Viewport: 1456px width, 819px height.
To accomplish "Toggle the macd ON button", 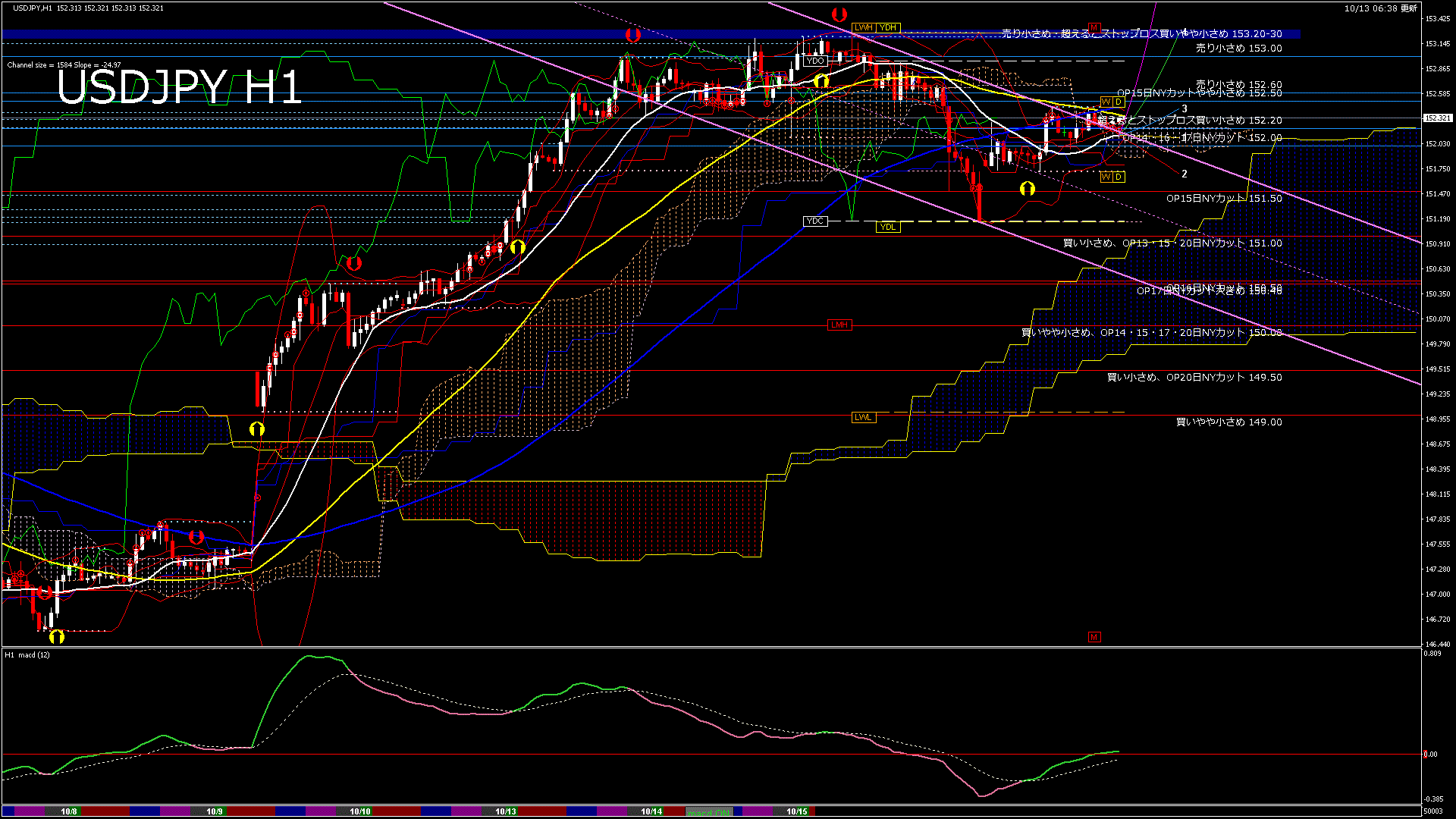I will [709, 812].
